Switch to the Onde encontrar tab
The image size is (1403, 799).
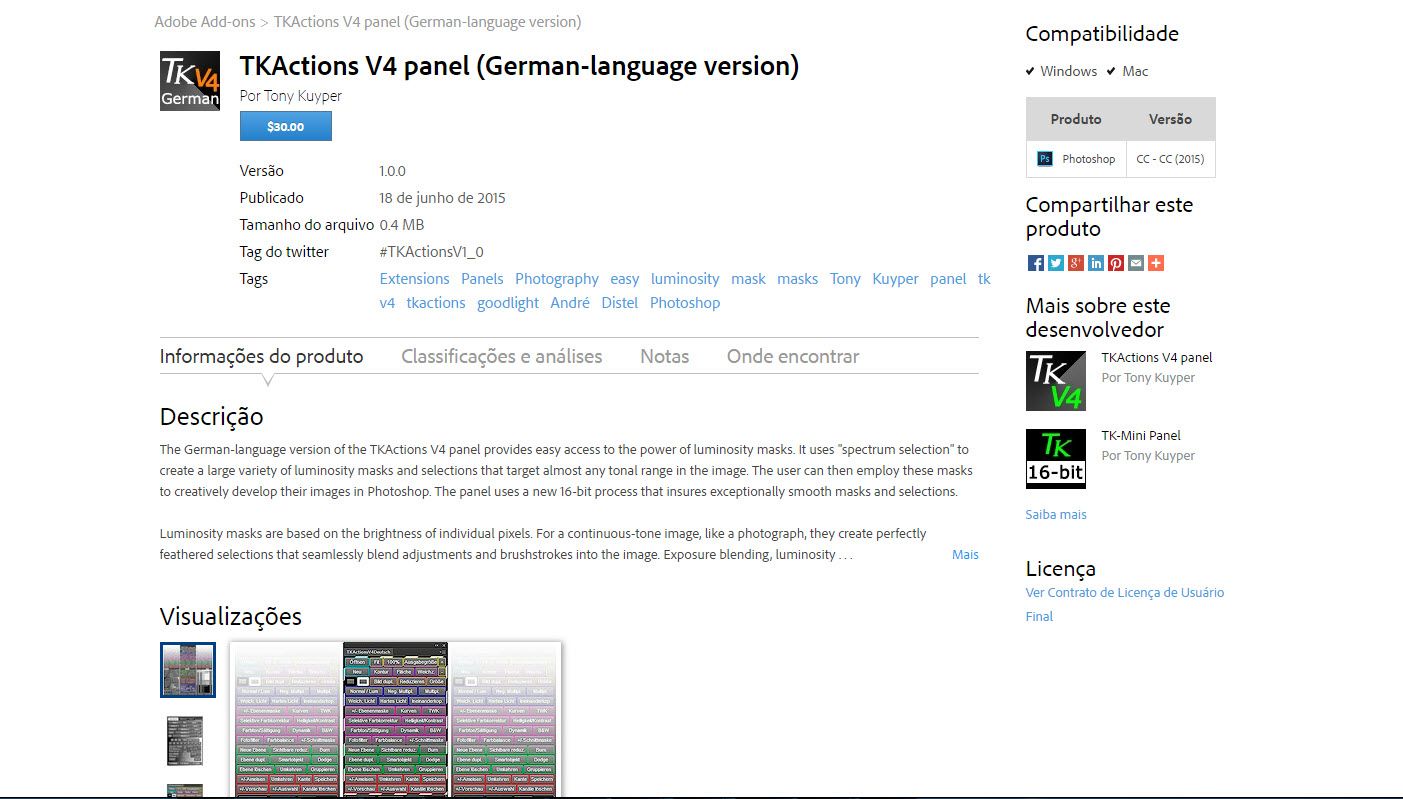tap(793, 356)
